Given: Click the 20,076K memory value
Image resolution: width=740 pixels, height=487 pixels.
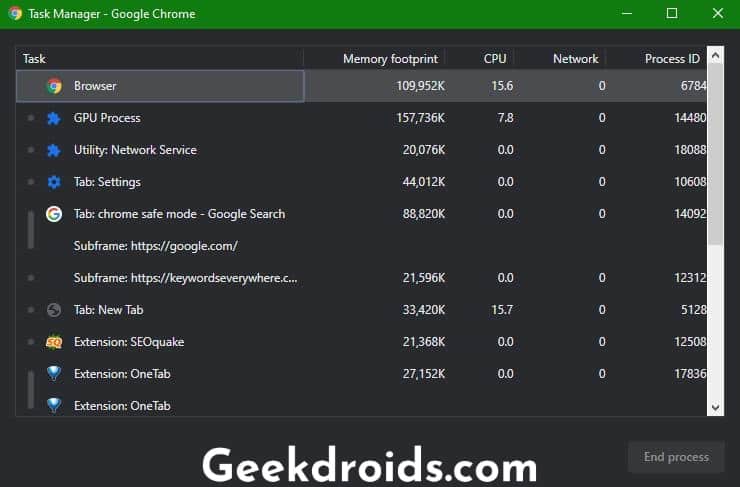Looking at the screenshot, I should [424, 150].
